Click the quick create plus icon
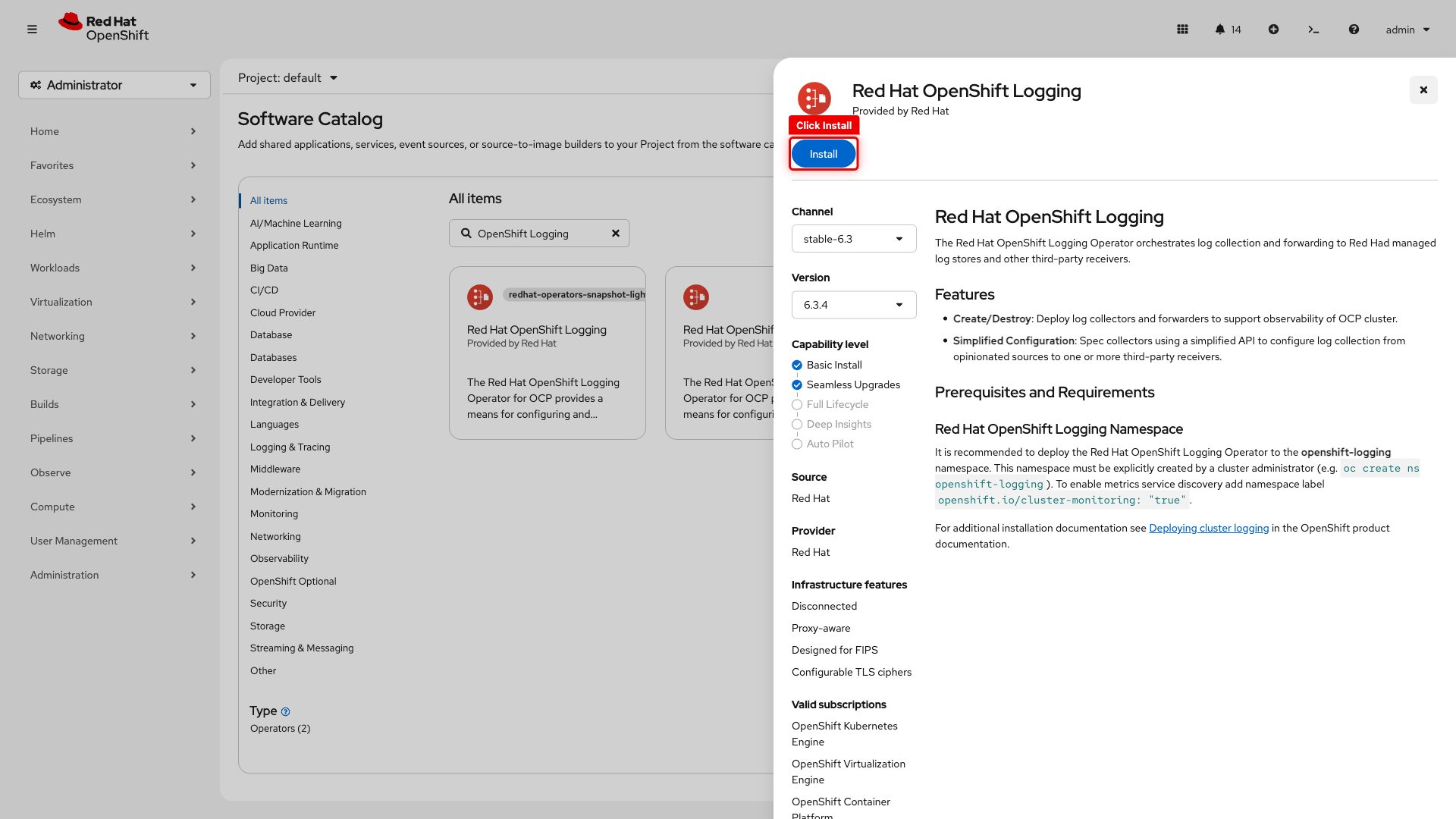The height and width of the screenshot is (819, 1456). 1273,29
